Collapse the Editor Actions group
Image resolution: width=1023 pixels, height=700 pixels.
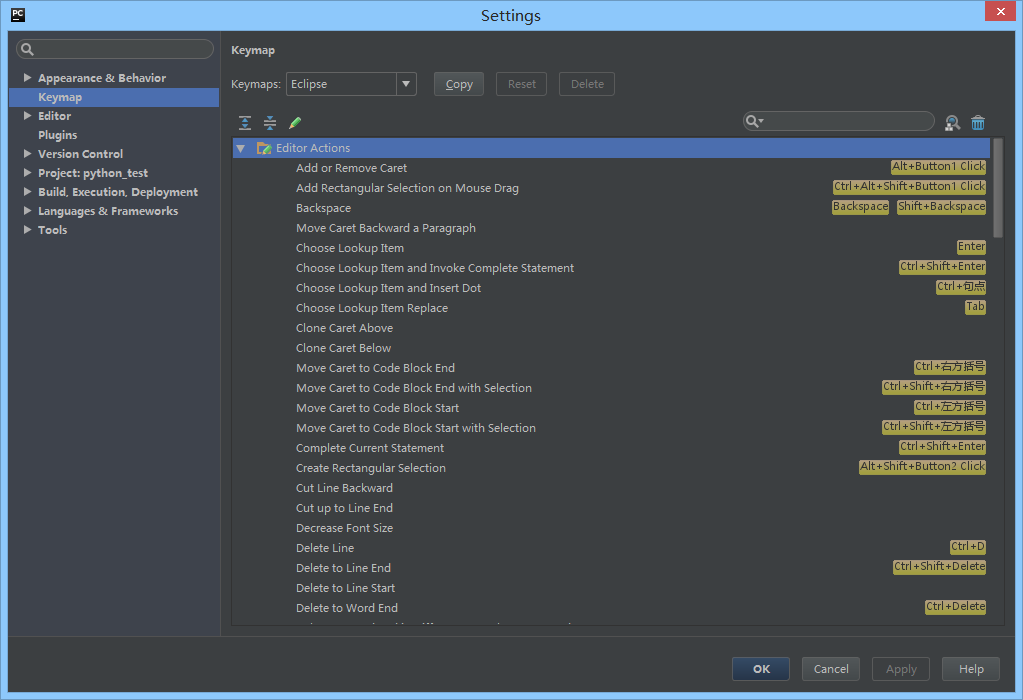(x=241, y=148)
